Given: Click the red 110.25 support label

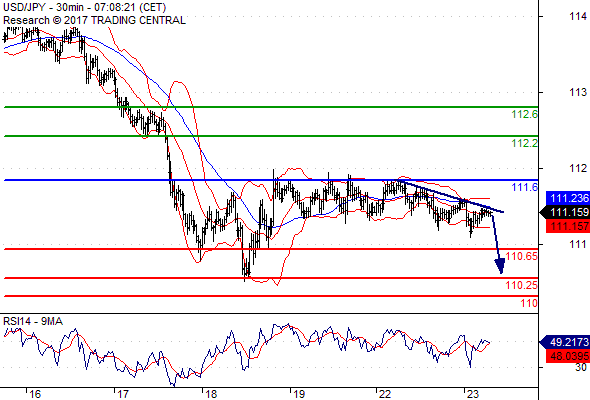Looking at the screenshot, I should [x=522, y=285].
